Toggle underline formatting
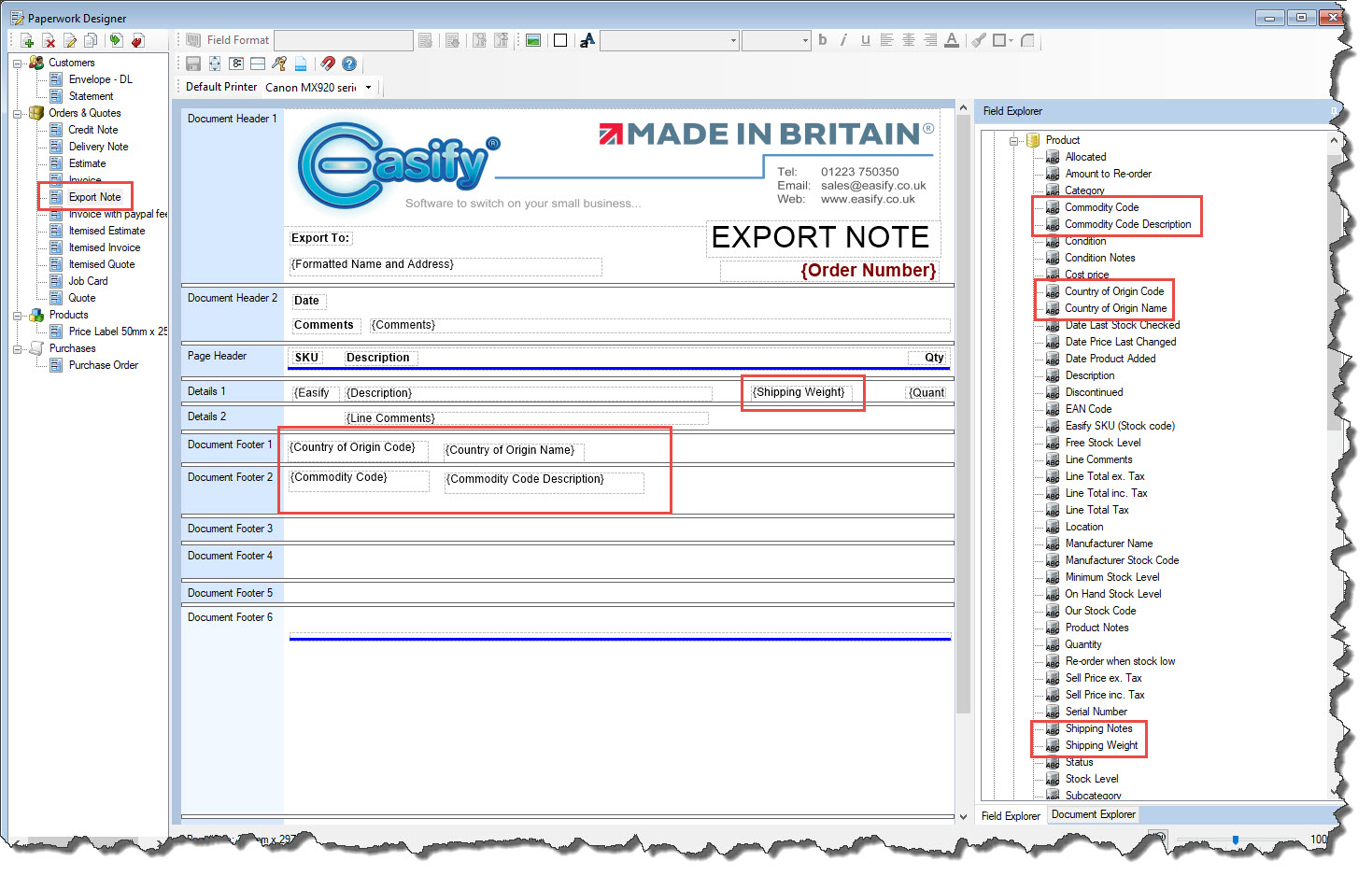This screenshot has height=875, width=1372. (x=865, y=40)
